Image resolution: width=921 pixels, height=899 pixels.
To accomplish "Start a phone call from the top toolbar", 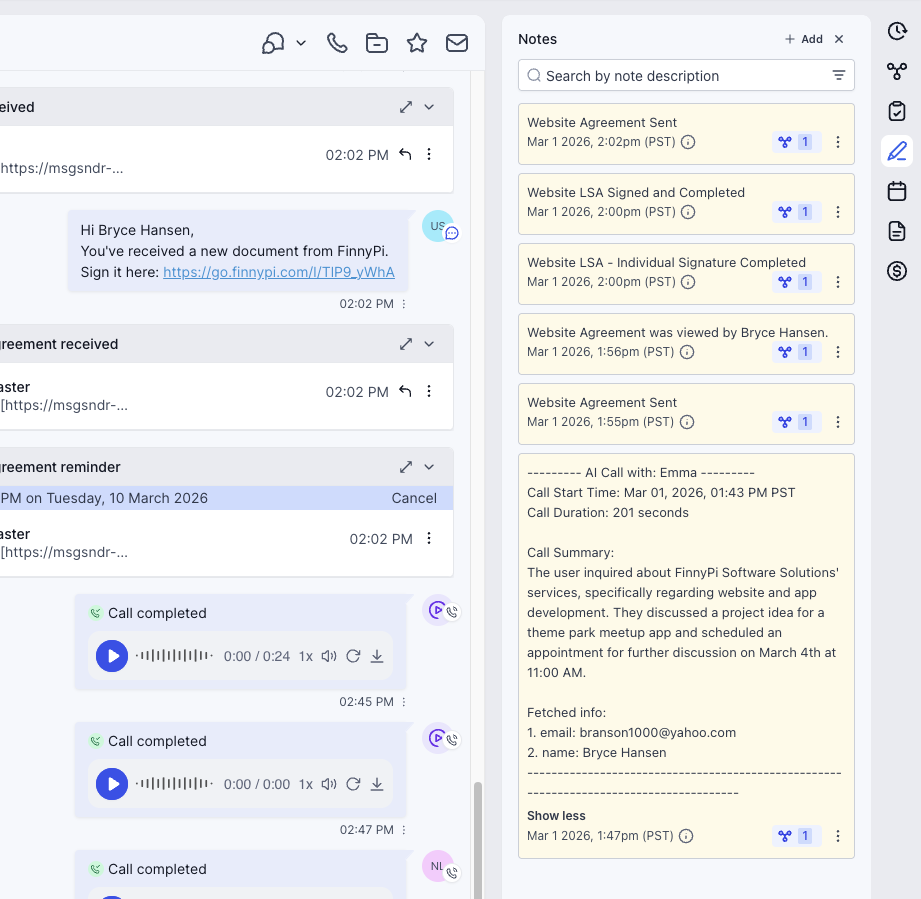I will [x=336, y=43].
